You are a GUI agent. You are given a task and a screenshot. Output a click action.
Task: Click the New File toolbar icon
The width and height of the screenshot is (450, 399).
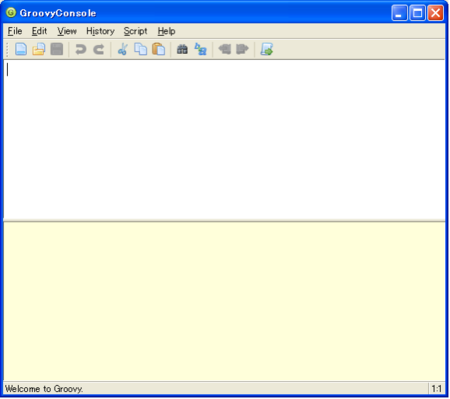[x=21, y=49]
